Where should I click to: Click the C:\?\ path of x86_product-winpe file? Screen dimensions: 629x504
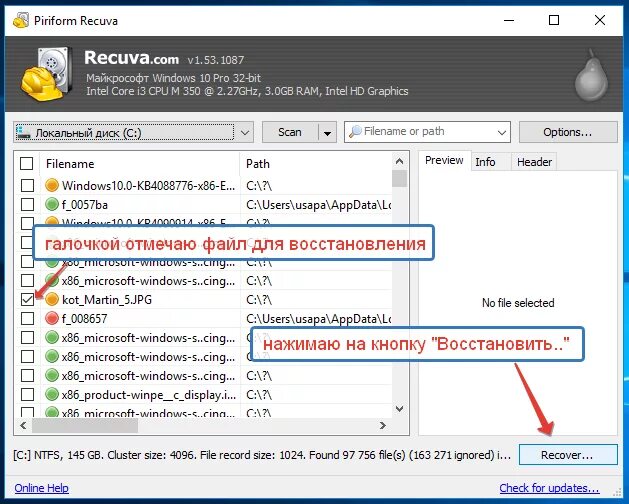click(x=259, y=395)
